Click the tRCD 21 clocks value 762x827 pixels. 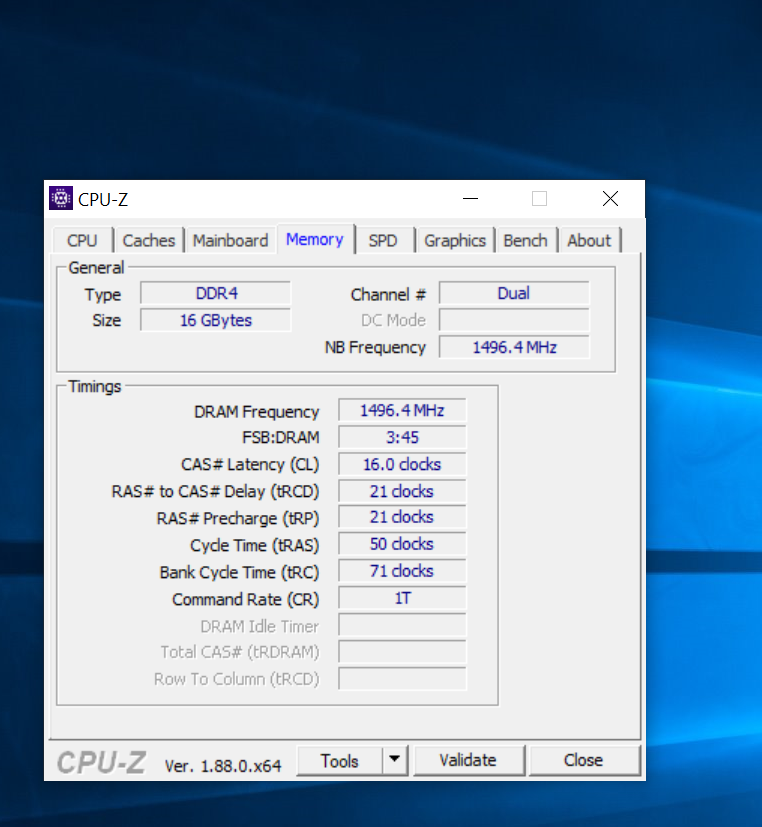(x=402, y=491)
